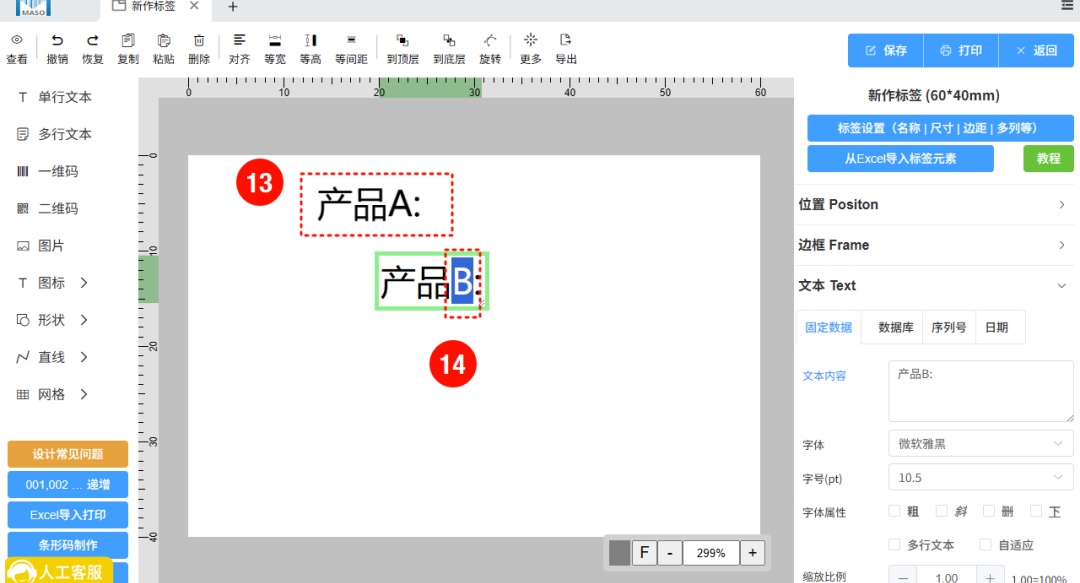Viewport: 1080px width, 583px height.
Task: Expand 图标 submenu arrow
Action: coord(84,283)
